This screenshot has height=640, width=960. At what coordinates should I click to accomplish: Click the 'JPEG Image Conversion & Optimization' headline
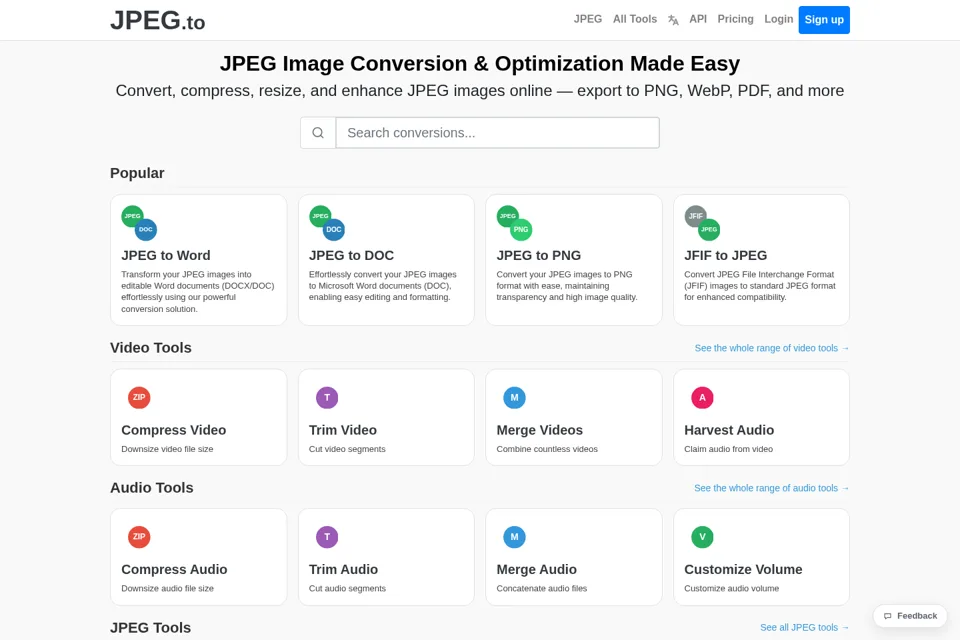[480, 64]
